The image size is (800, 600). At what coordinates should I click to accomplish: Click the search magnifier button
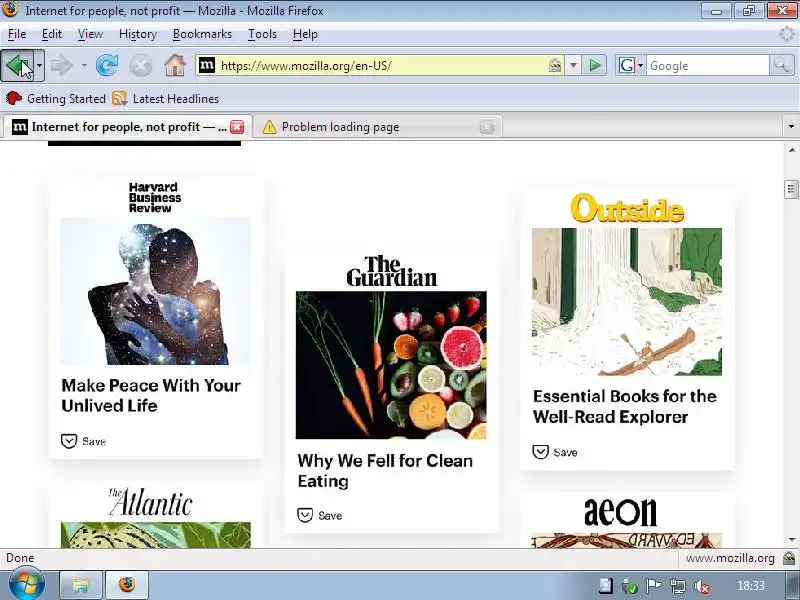click(781, 65)
